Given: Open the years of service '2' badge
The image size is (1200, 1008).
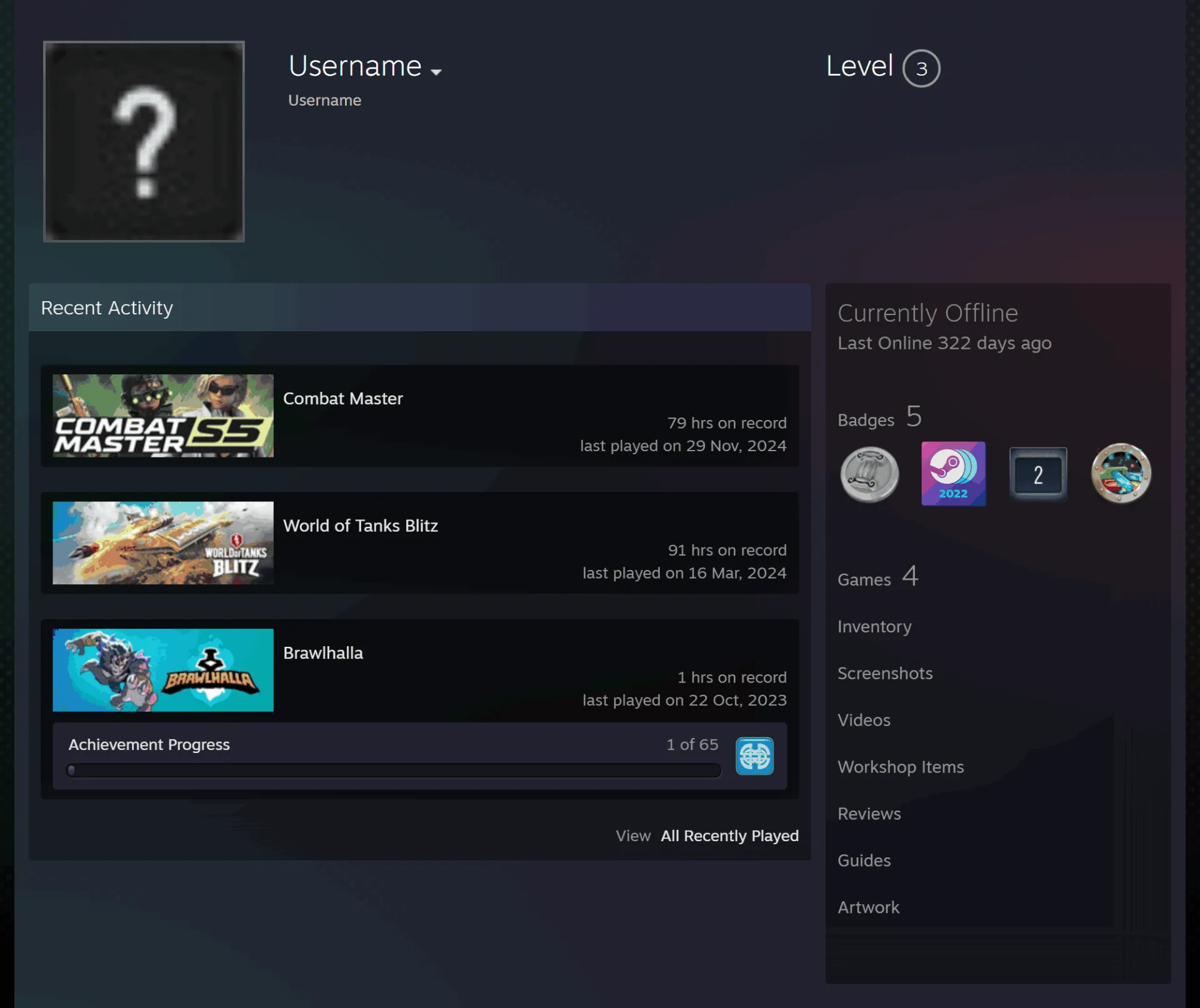Looking at the screenshot, I should pyautogui.click(x=1037, y=474).
